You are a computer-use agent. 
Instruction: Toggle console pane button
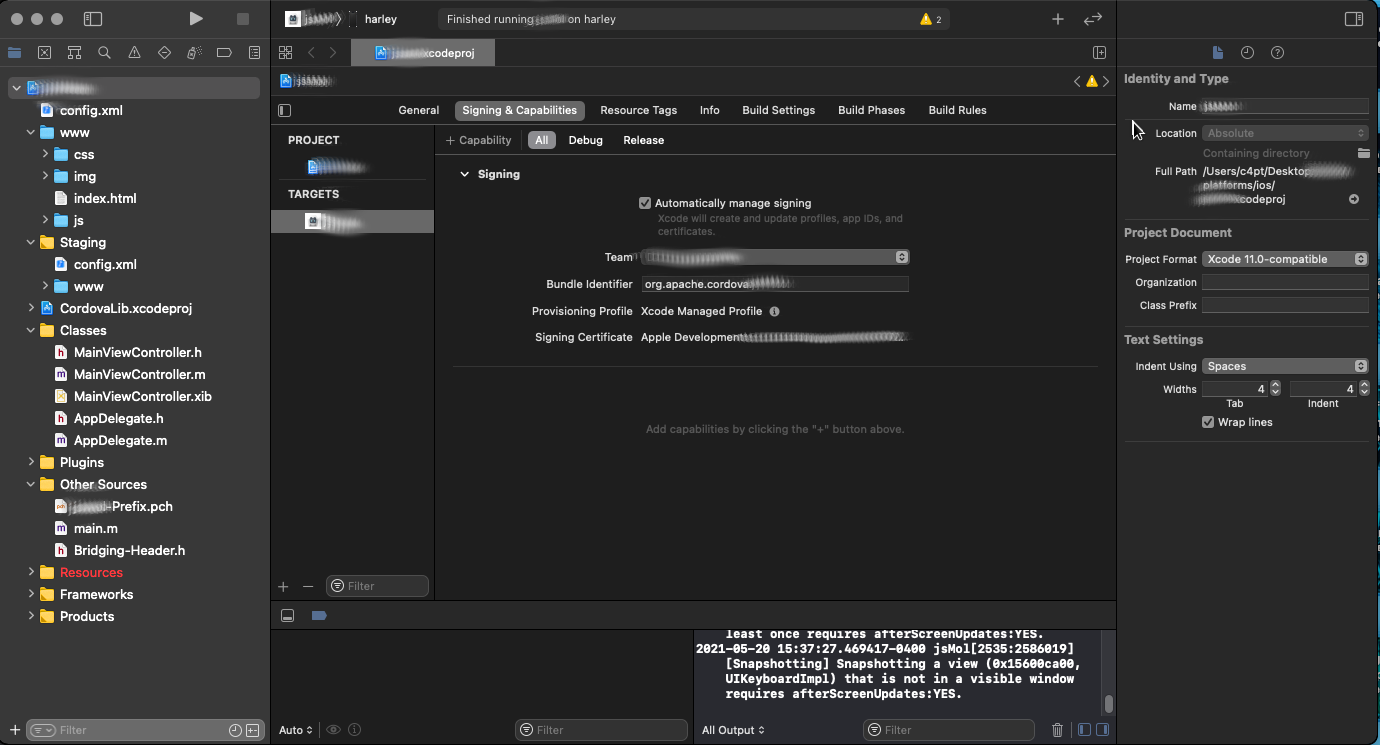[1102, 730]
